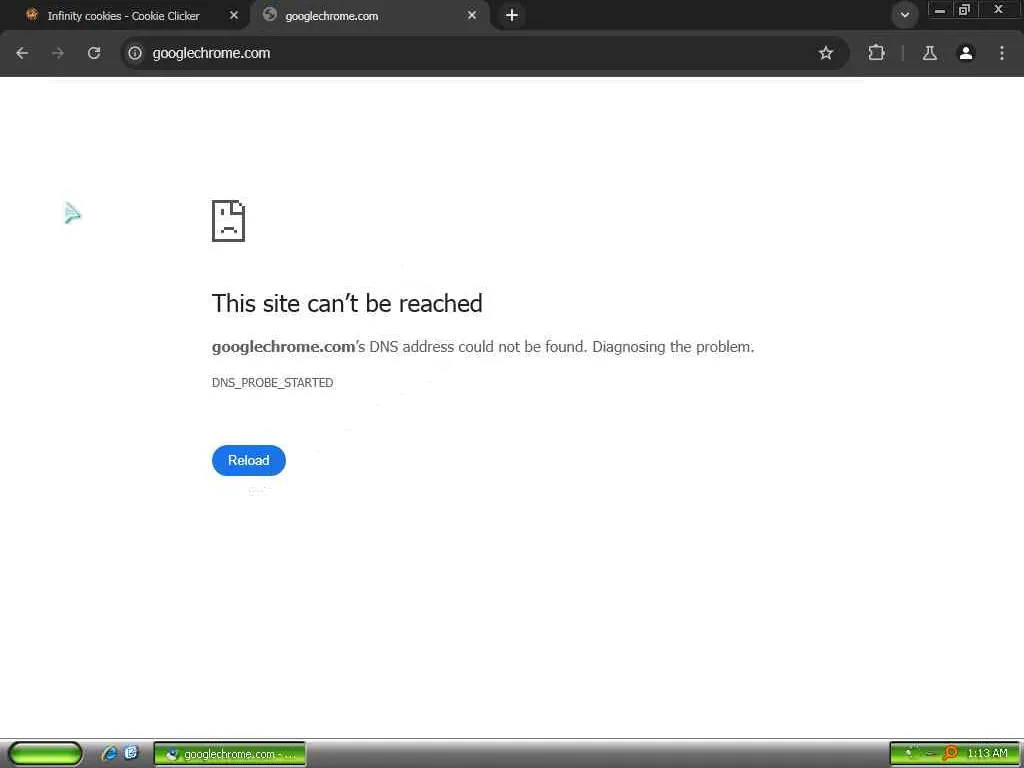Select googlechrome.com taskbar window button
This screenshot has width=1024, height=768.
[x=230, y=754]
